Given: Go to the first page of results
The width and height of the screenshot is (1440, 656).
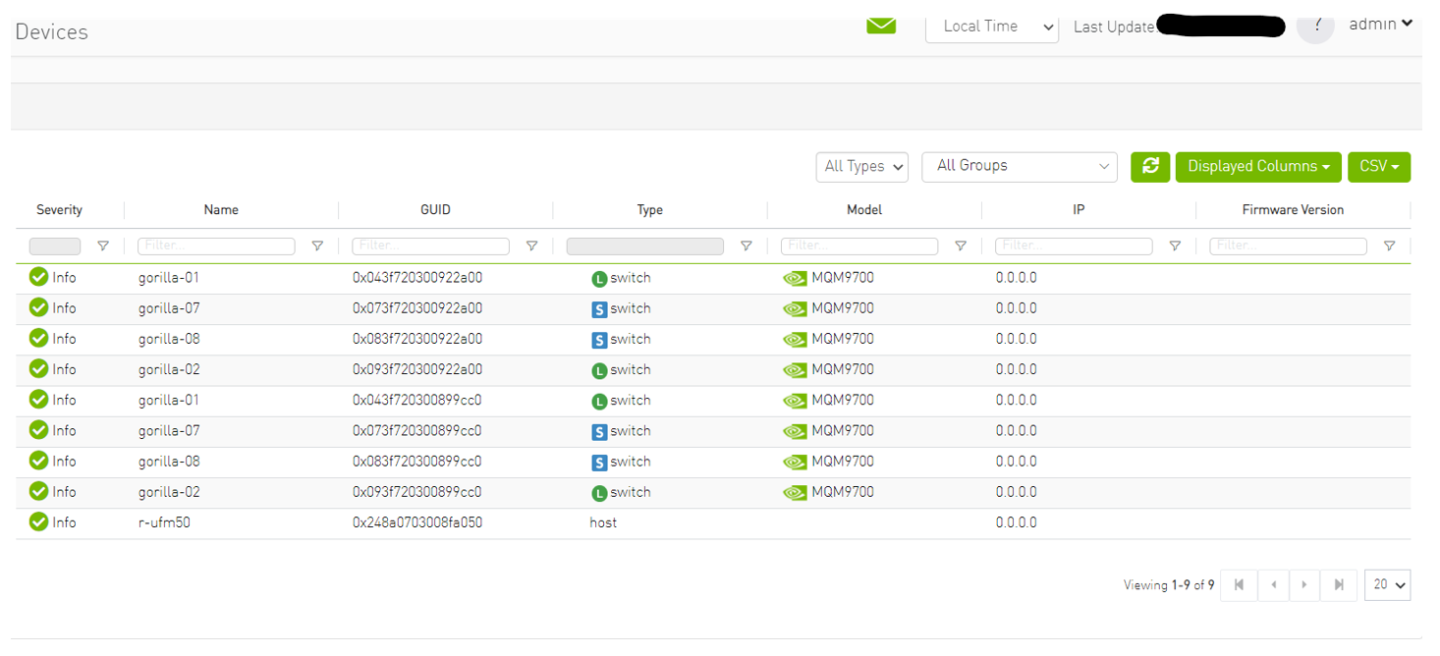Looking at the screenshot, I should (x=1239, y=585).
